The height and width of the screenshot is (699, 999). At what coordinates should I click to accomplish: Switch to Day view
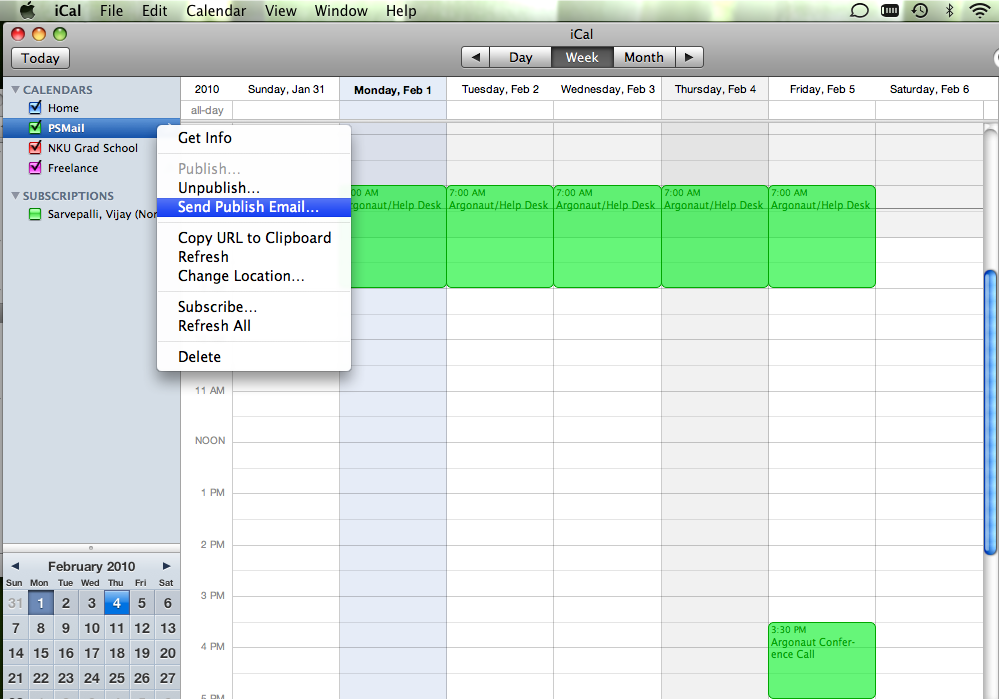point(521,57)
